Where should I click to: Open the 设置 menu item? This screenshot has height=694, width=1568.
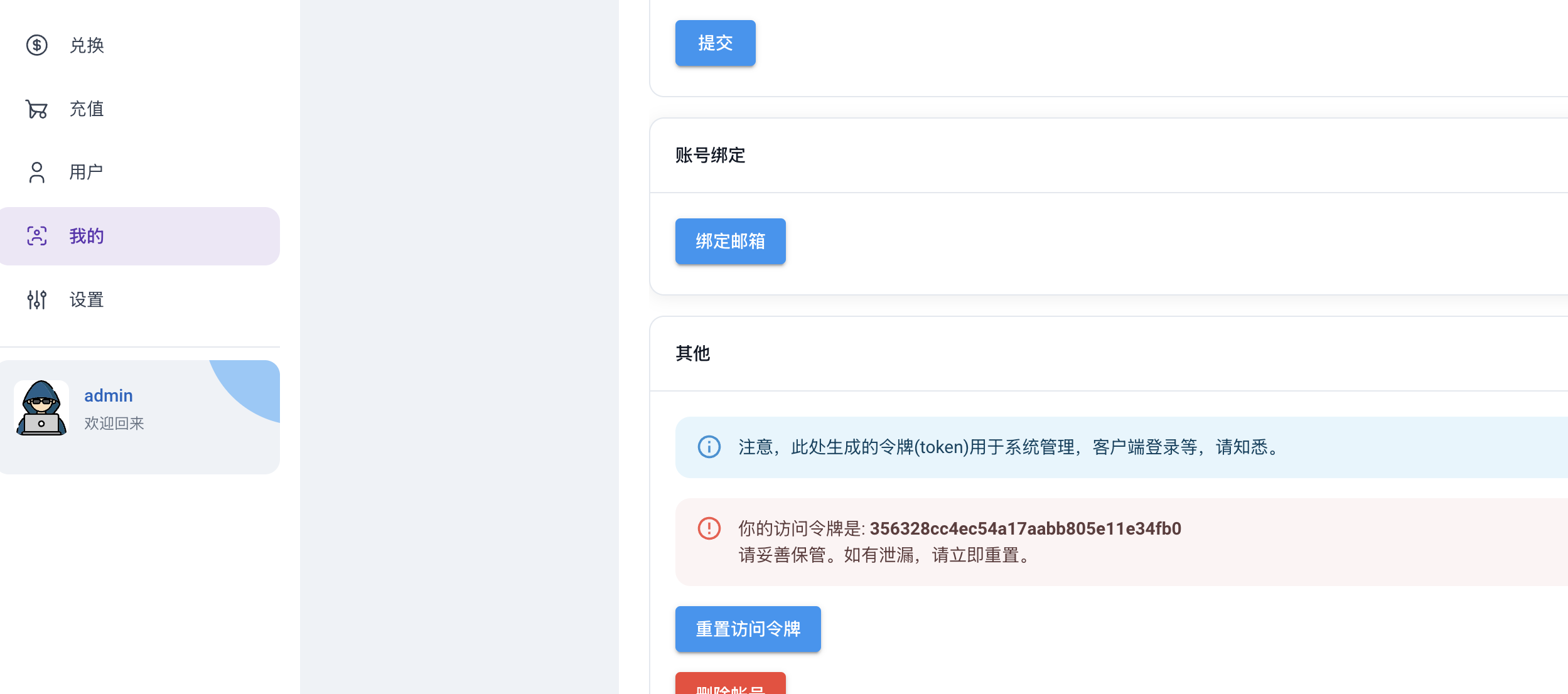point(87,300)
